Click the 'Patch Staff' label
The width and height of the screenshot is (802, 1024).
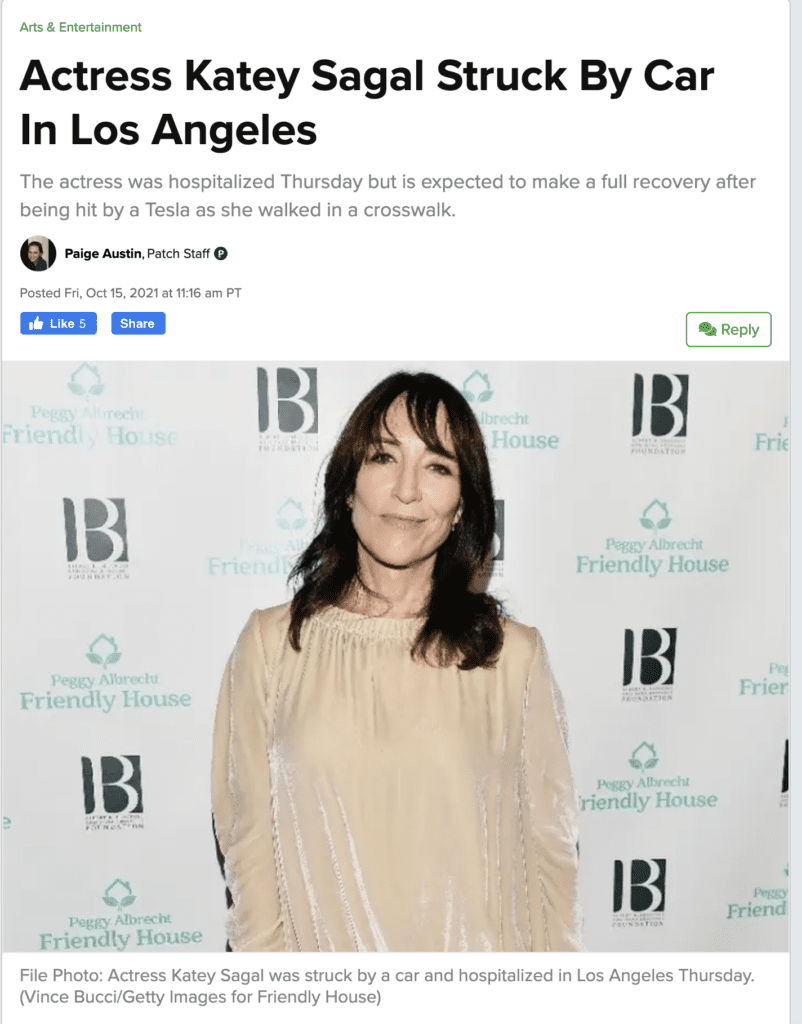coord(178,253)
